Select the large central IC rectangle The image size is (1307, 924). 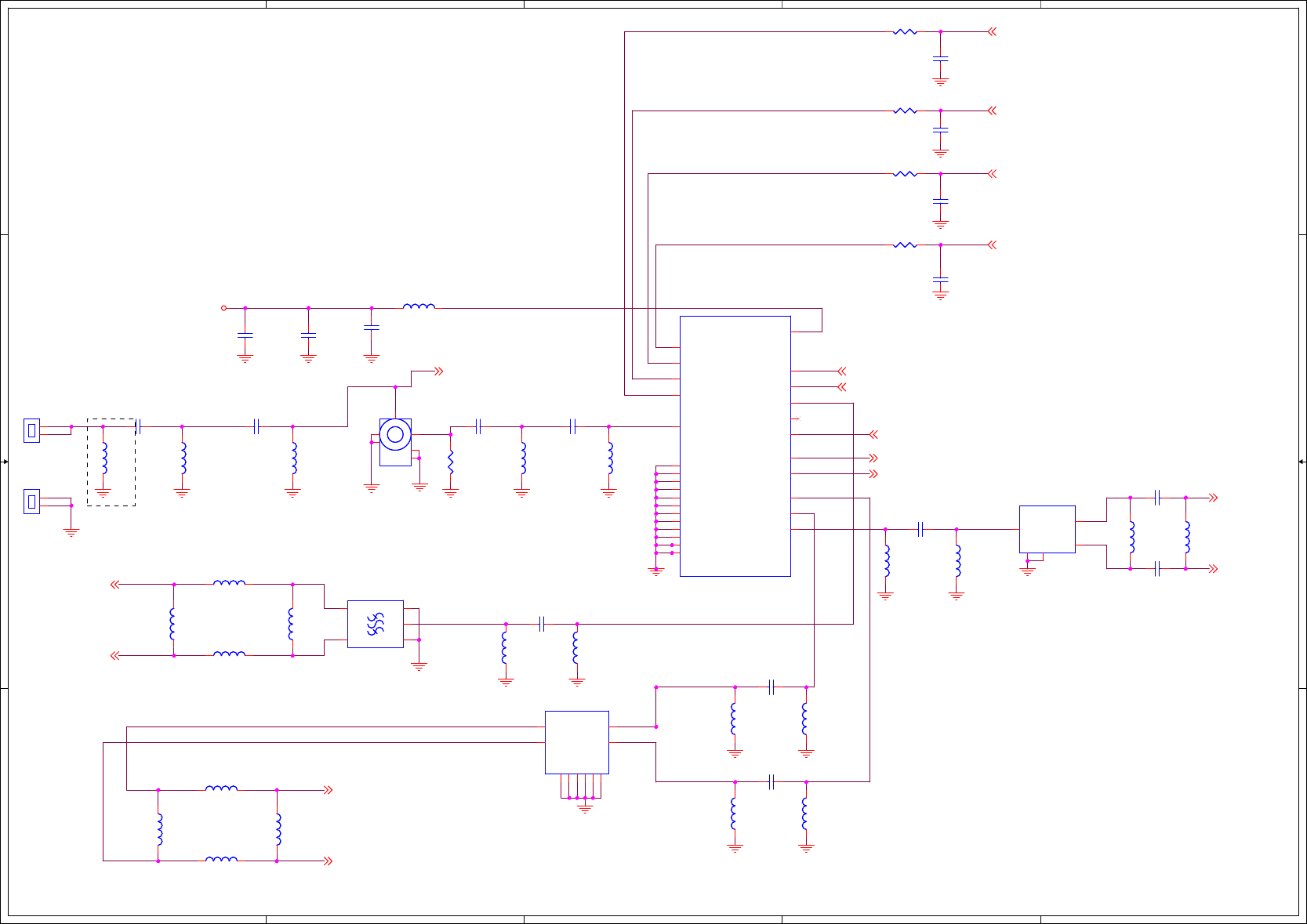pos(735,446)
